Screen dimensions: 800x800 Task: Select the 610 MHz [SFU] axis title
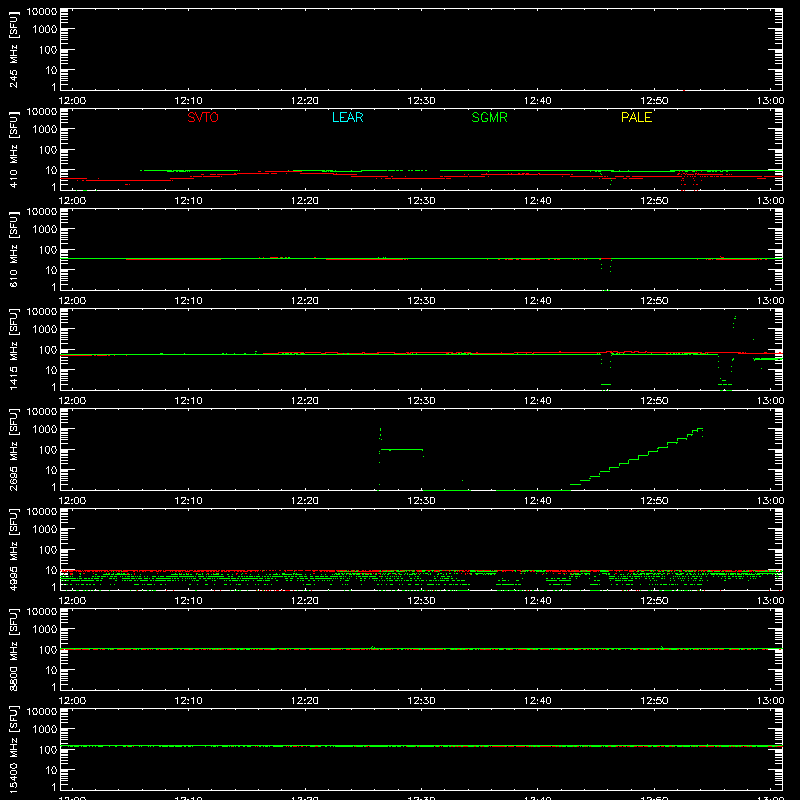(13, 250)
